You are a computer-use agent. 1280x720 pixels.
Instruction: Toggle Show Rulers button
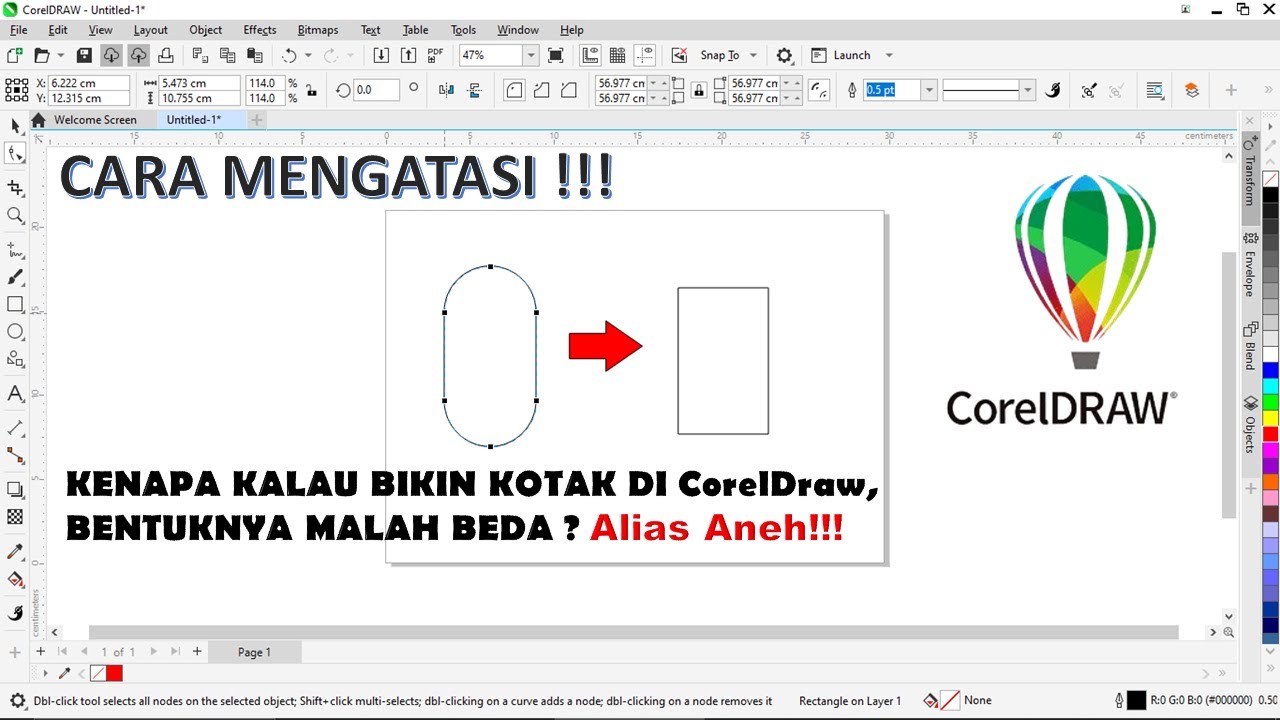pyautogui.click(x=590, y=55)
